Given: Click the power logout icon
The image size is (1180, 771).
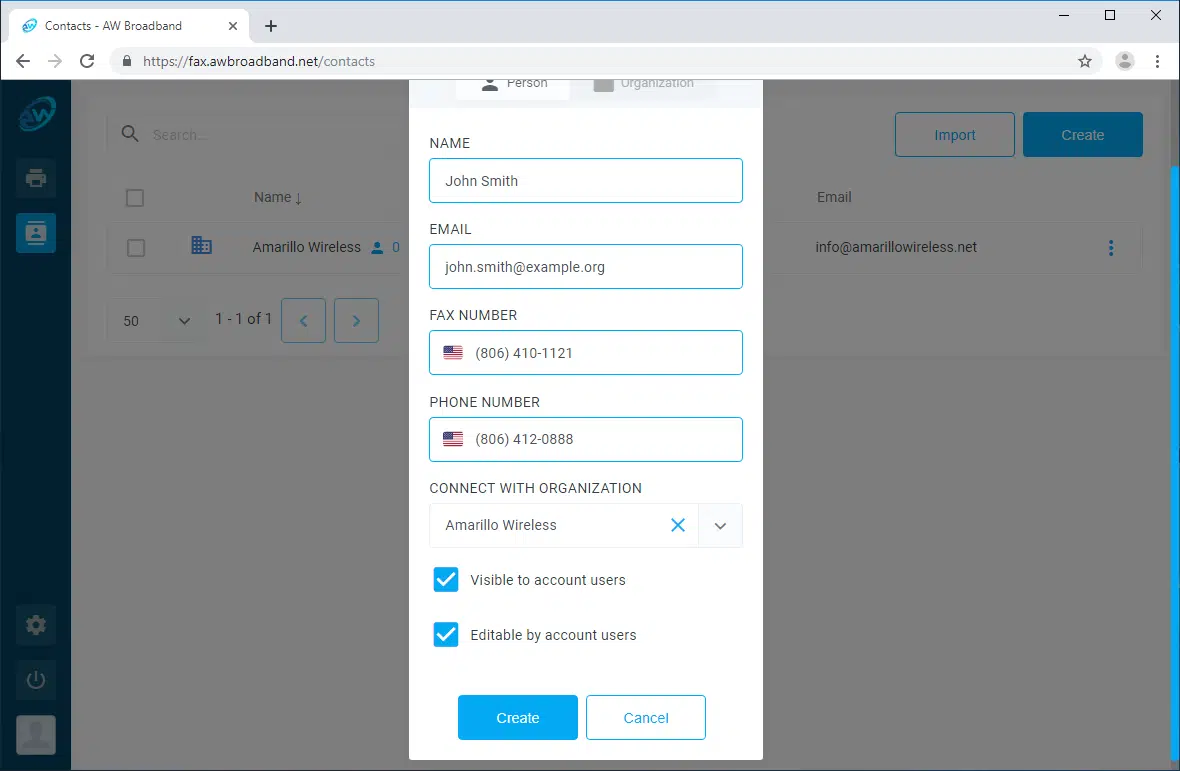Looking at the screenshot, I should [35, 680].
